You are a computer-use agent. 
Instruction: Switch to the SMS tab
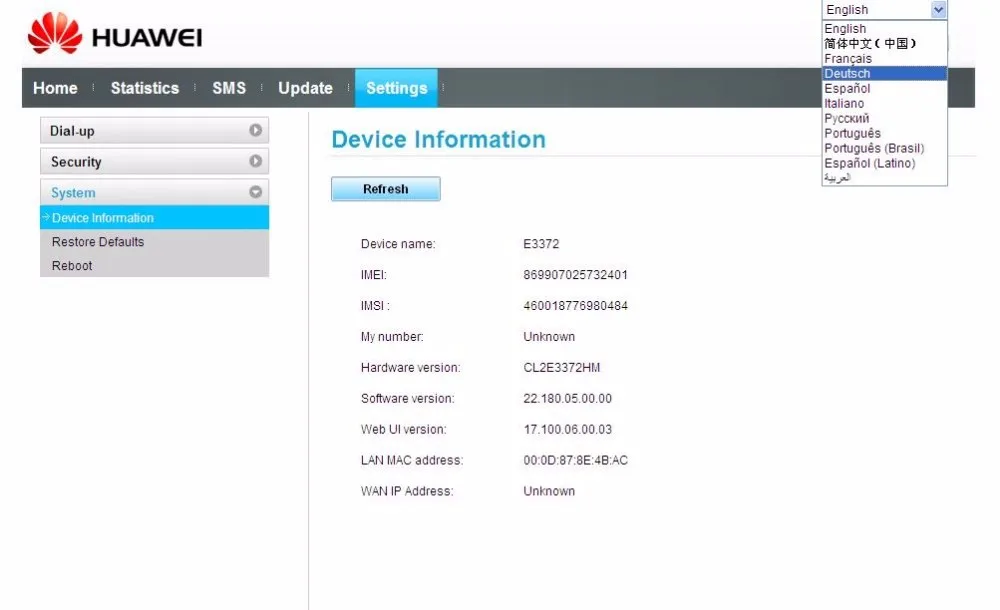(229, 88)
